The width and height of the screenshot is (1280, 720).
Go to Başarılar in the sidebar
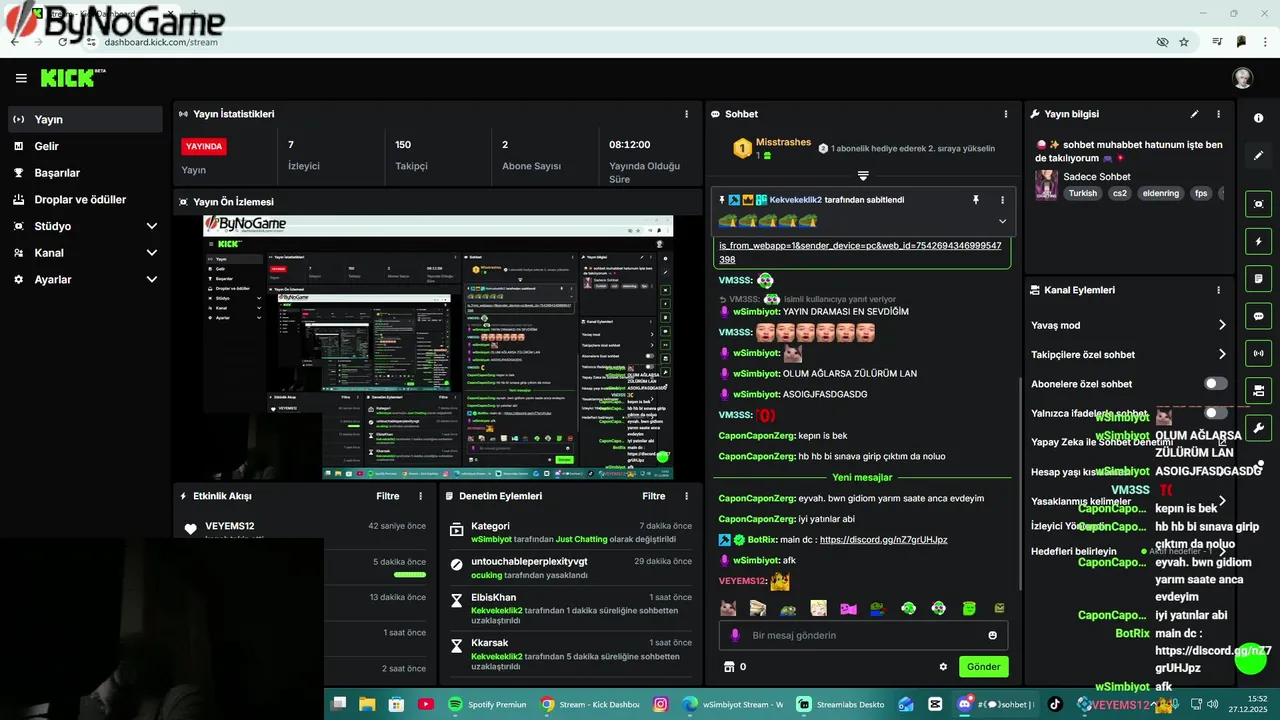[85, 173]
